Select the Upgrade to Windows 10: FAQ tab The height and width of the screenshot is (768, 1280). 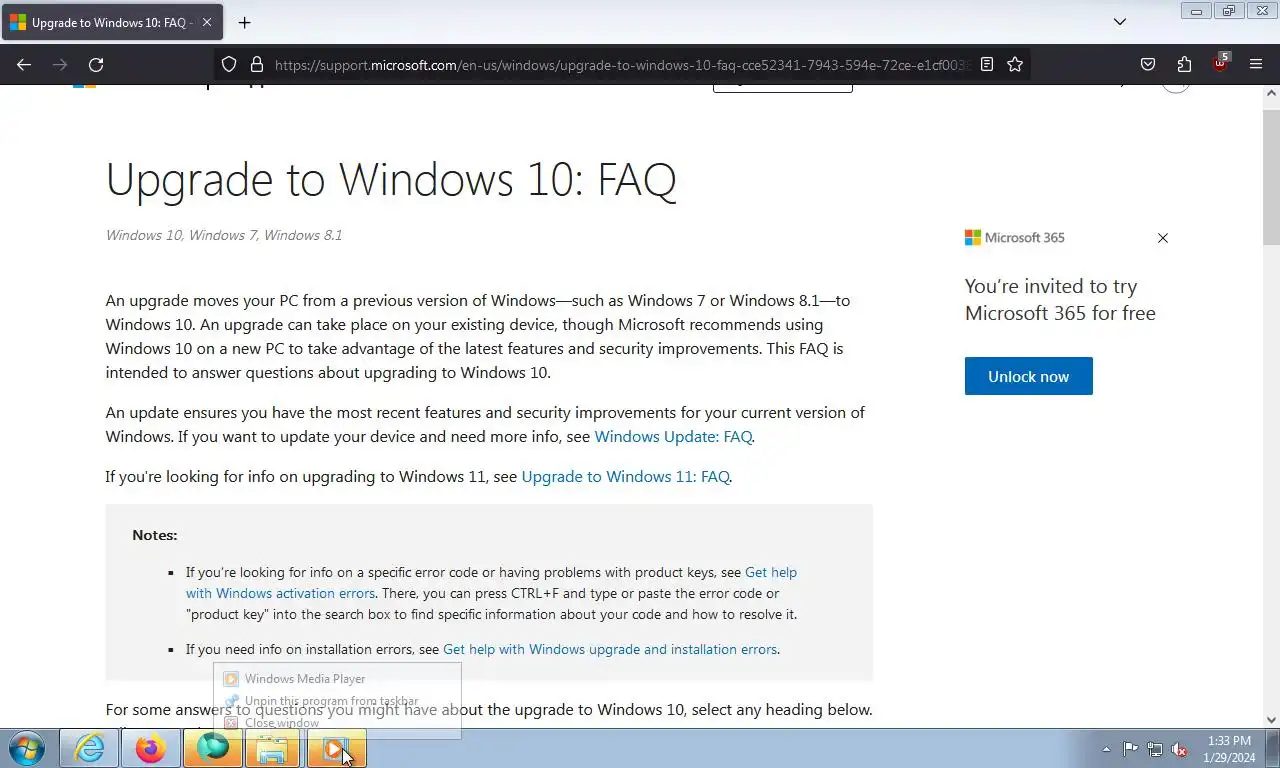111,22
